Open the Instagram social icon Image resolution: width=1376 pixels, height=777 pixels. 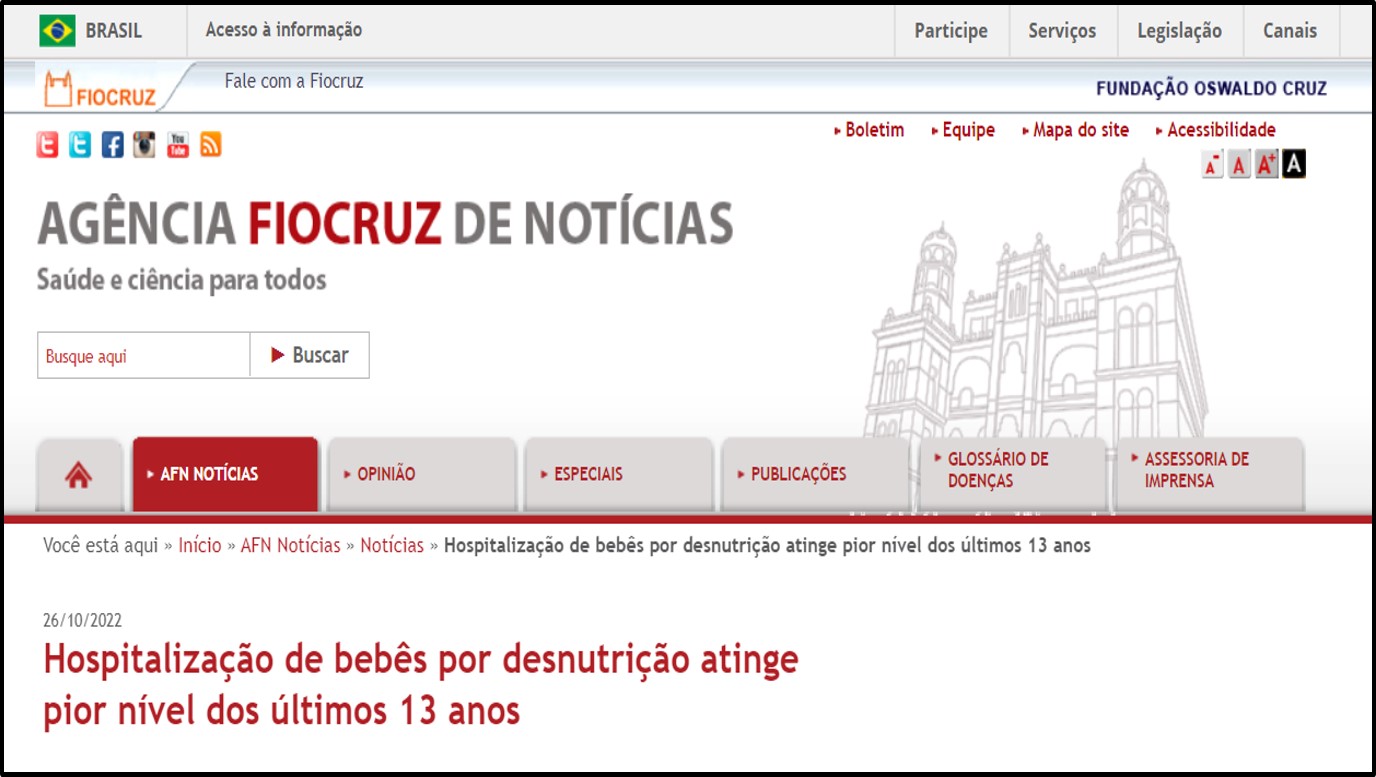tap(145, 145)
